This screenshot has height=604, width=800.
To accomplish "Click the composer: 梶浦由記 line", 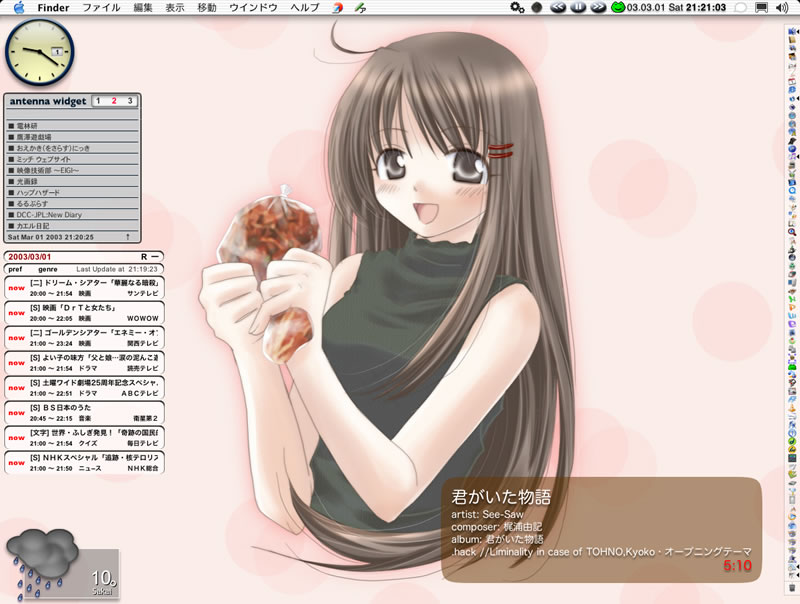I will point(496,527).
